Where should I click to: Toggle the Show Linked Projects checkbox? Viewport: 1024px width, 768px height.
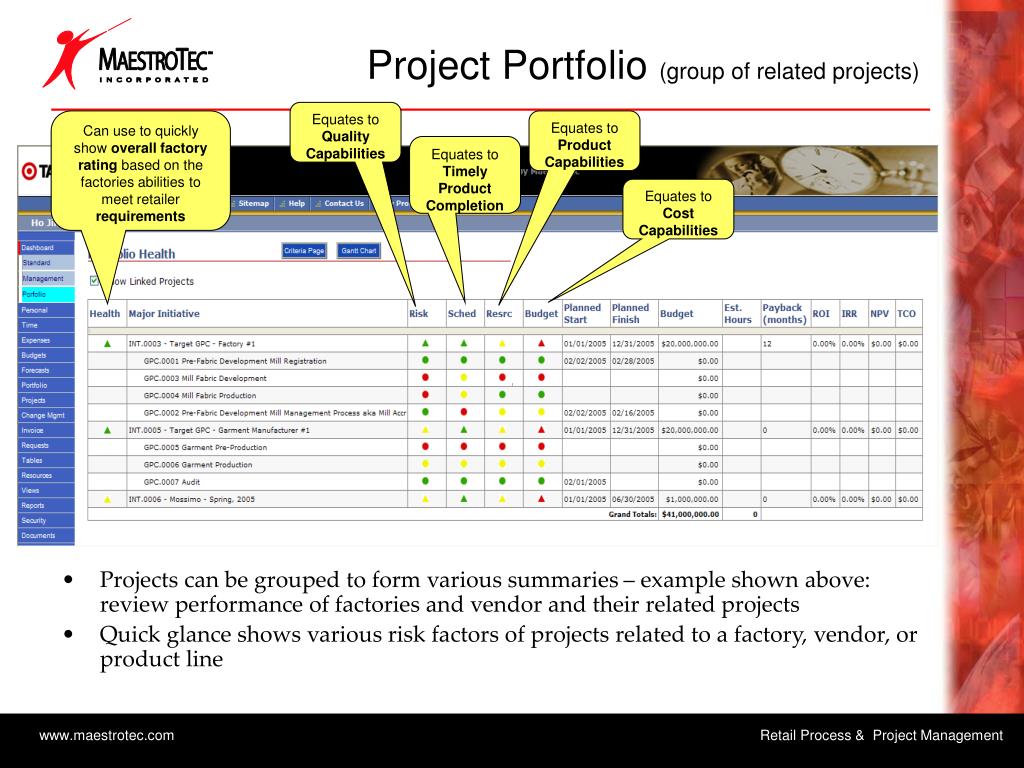94,281
